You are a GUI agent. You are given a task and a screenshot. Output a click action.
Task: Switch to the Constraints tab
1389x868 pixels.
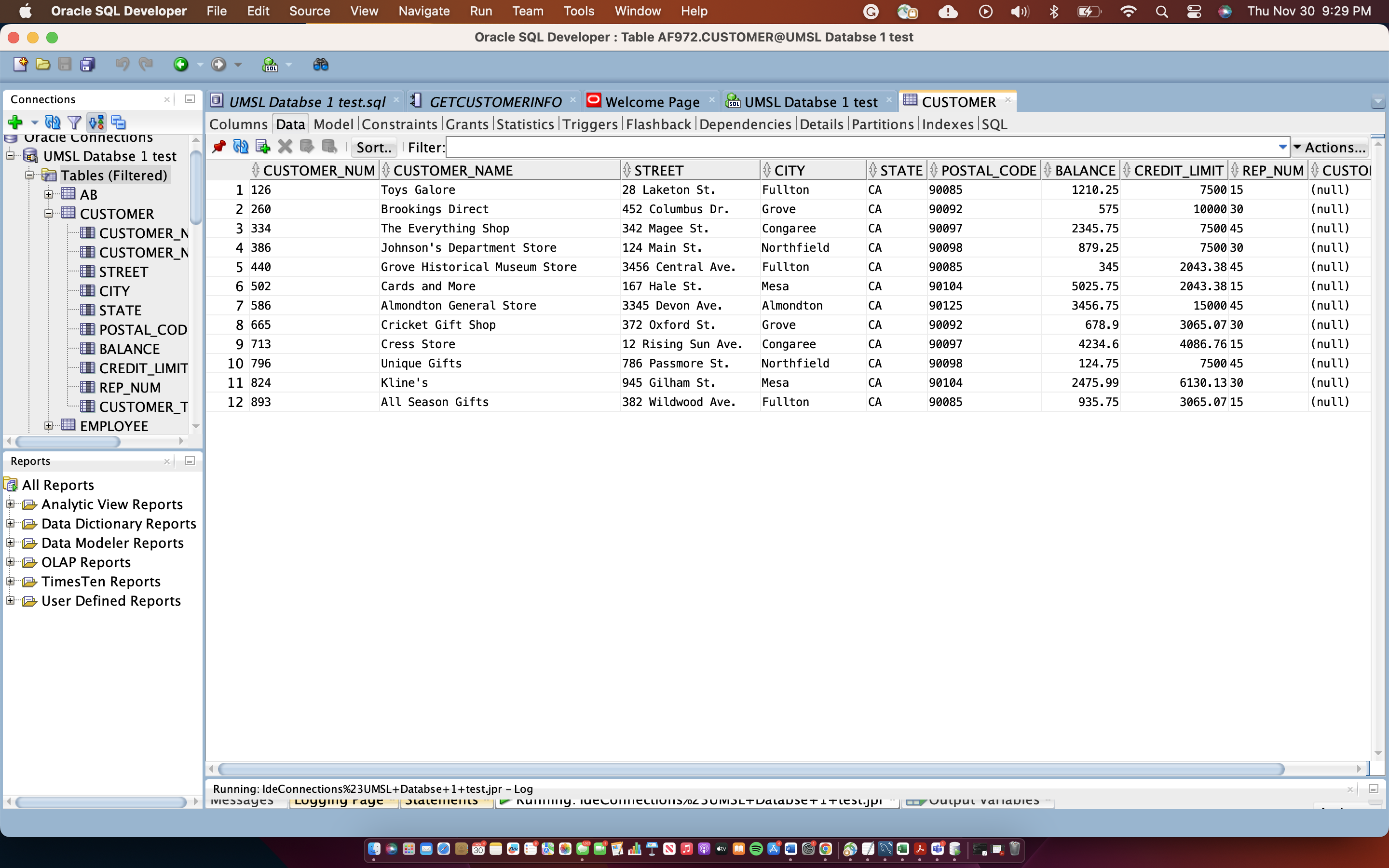coord(399,124)
